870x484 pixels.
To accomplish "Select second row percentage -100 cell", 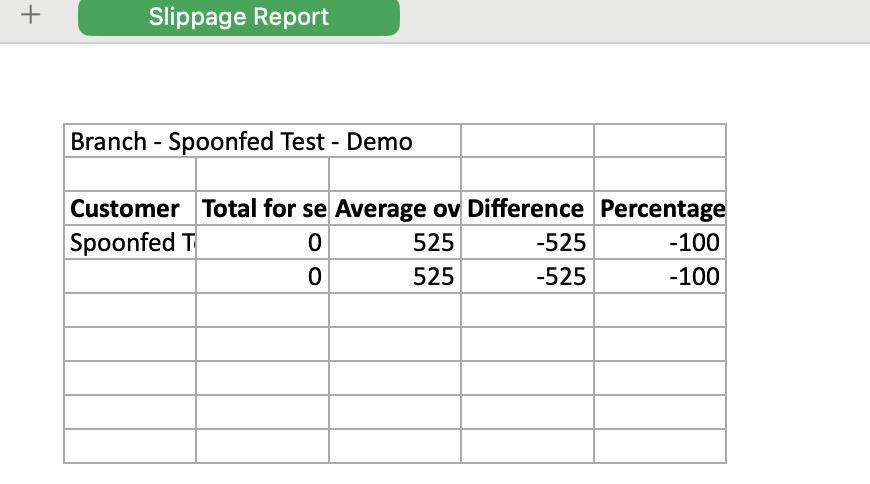I will [660, 276].
